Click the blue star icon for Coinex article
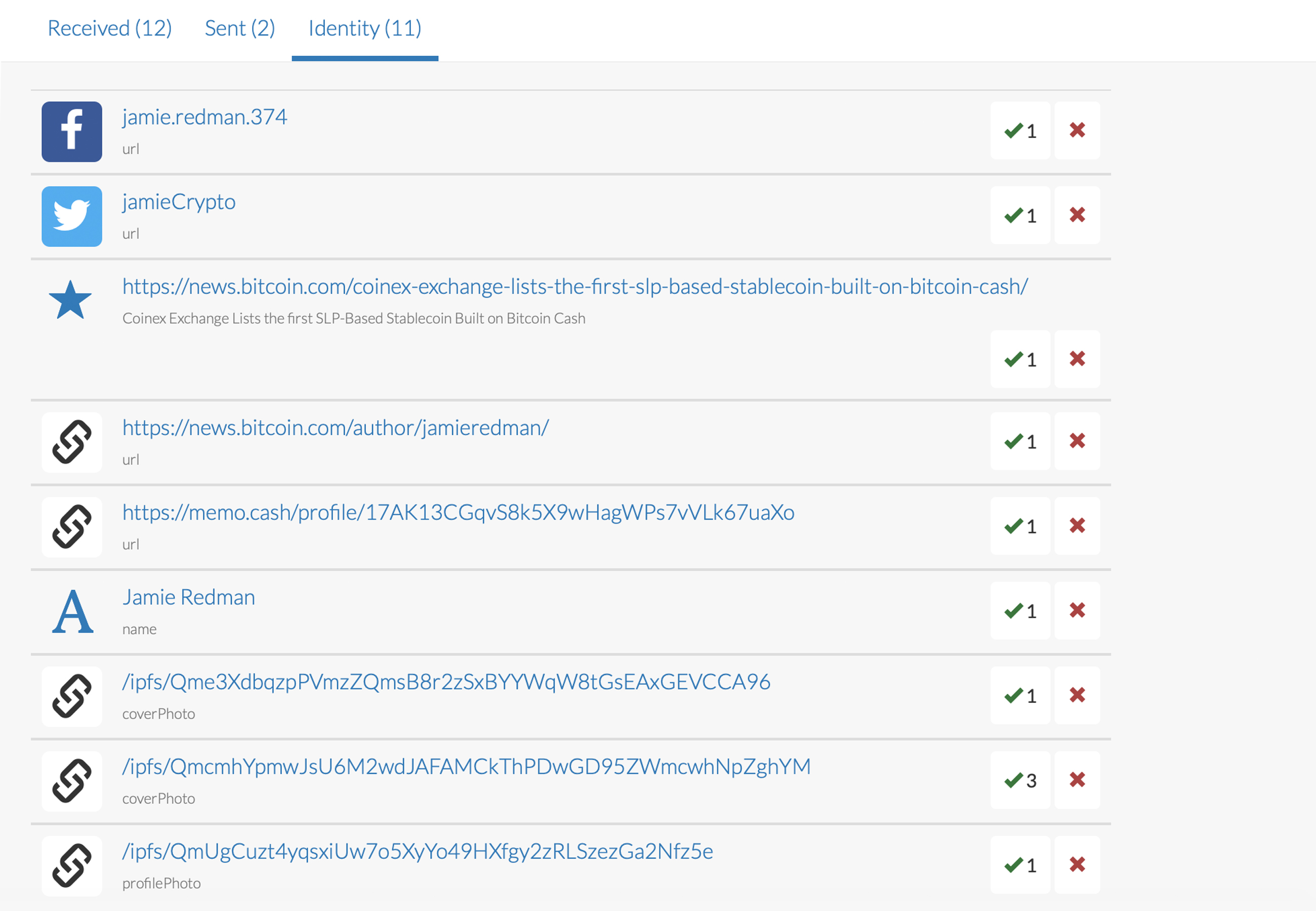The image size is (1316, 911). pos(70,300)
